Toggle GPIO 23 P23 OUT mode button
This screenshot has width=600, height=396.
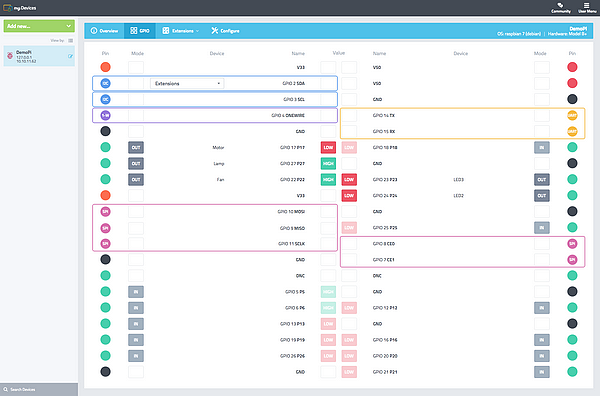tap(542, 179)
